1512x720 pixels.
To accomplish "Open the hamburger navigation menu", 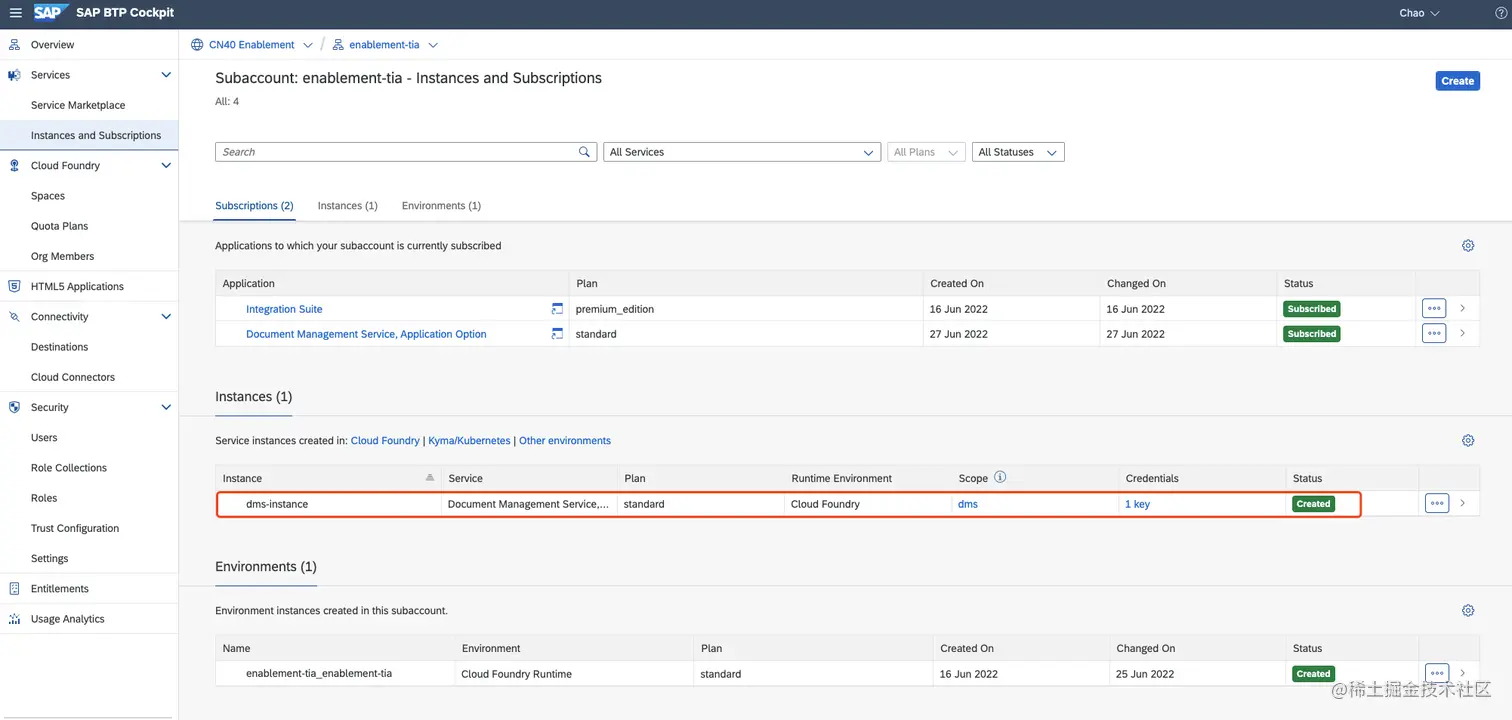I will [x=15, y=13].
